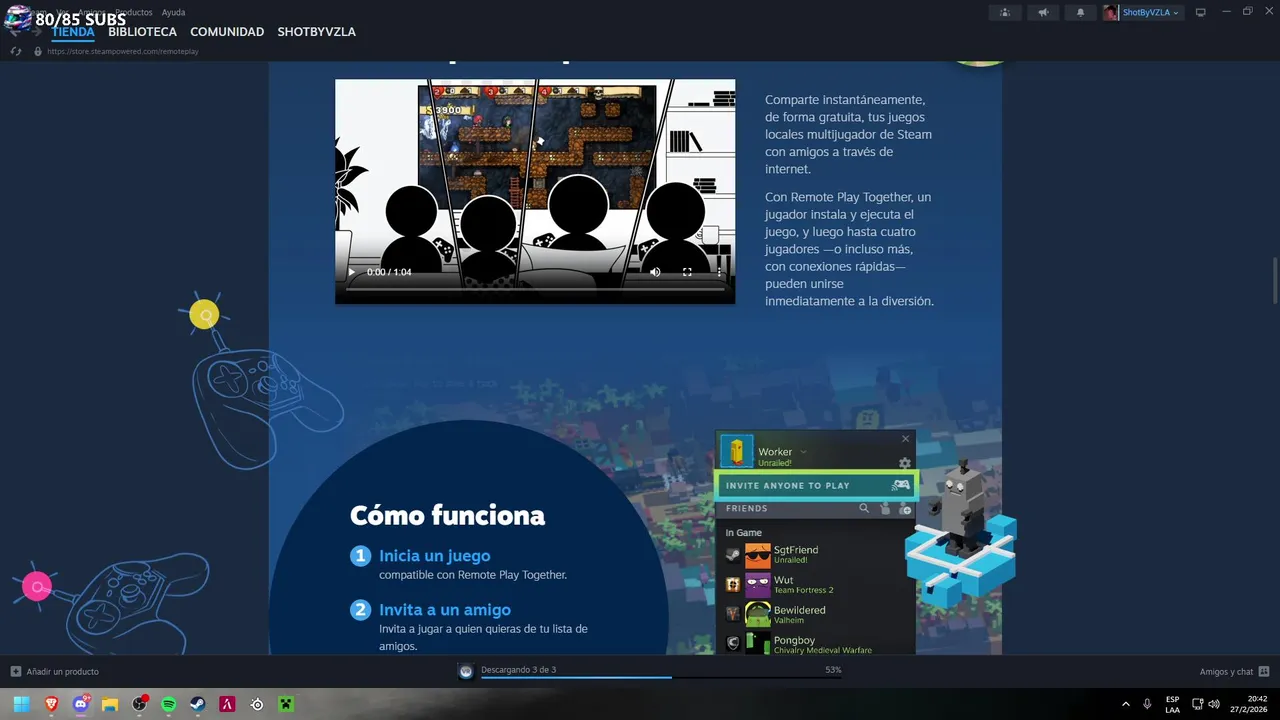Image resolution: width=1280 pixels, height=720 pixels.
Task: Click the taskbar microphone icon
Action: tap(1147, 704)
